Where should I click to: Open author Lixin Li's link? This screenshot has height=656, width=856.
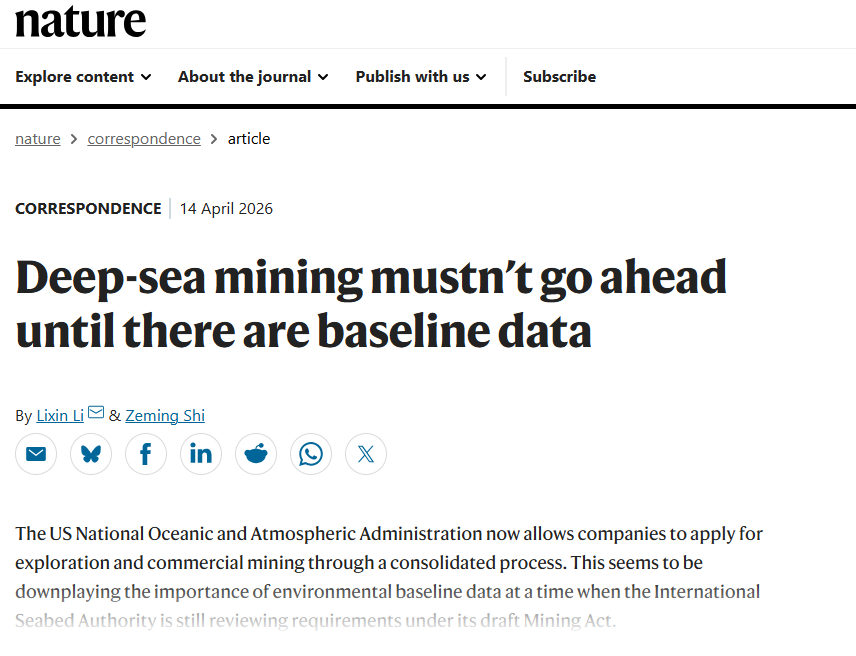(60, 416)
